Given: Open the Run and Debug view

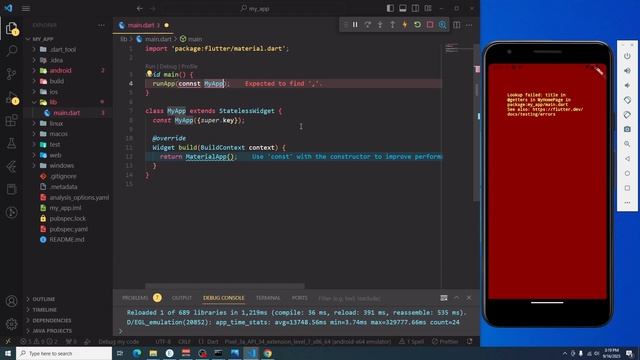Looking at the screenshot, I should pos(11,98).
